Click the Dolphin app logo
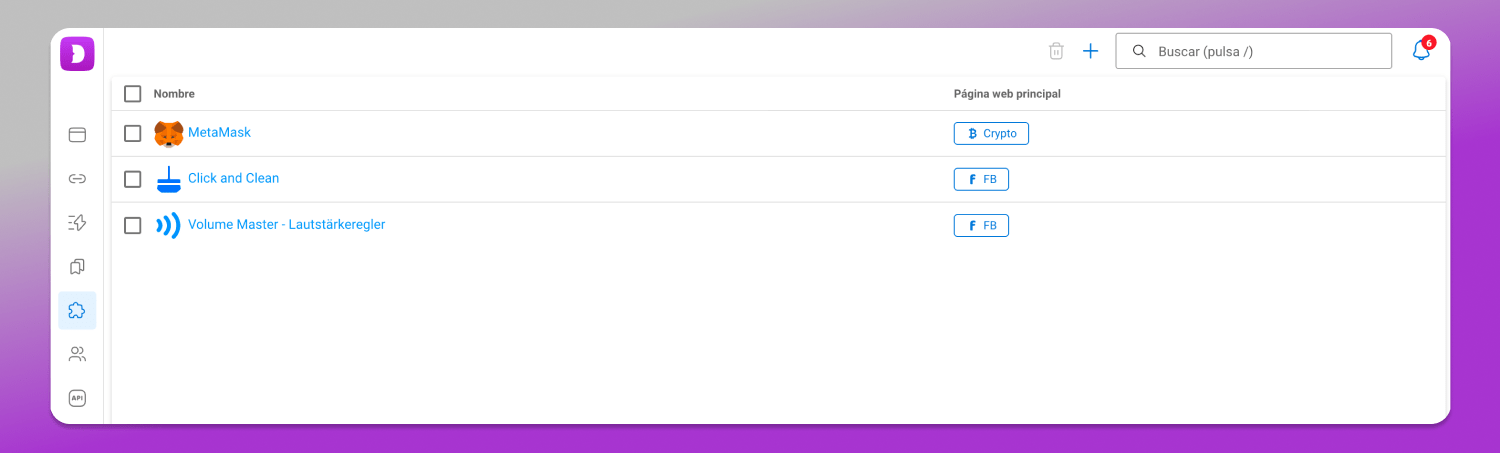 point(77,54)
